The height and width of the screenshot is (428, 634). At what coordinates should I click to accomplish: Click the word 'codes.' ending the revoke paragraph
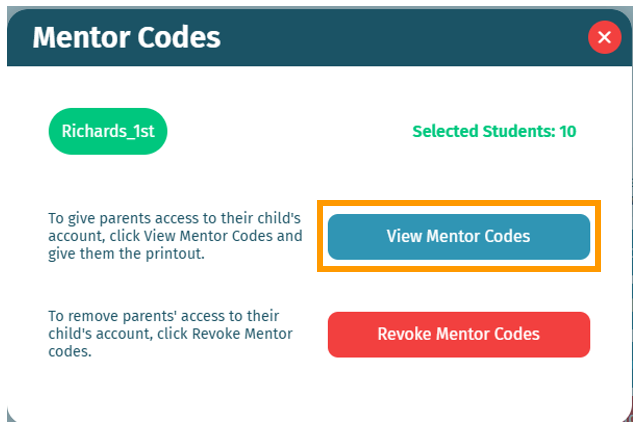[x=70, y=352]
